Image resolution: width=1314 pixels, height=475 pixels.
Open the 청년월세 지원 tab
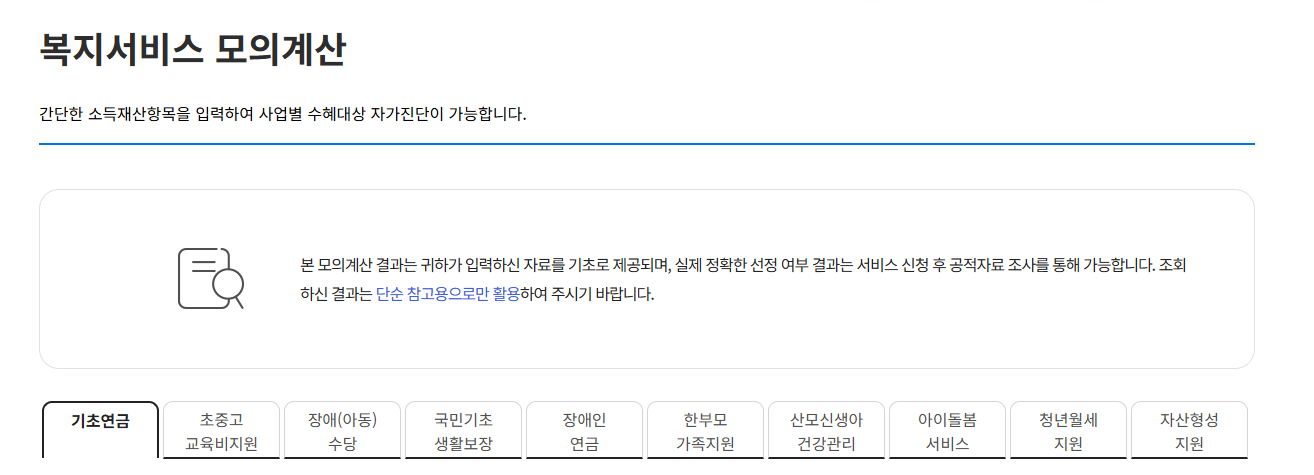coord(1068,431)
